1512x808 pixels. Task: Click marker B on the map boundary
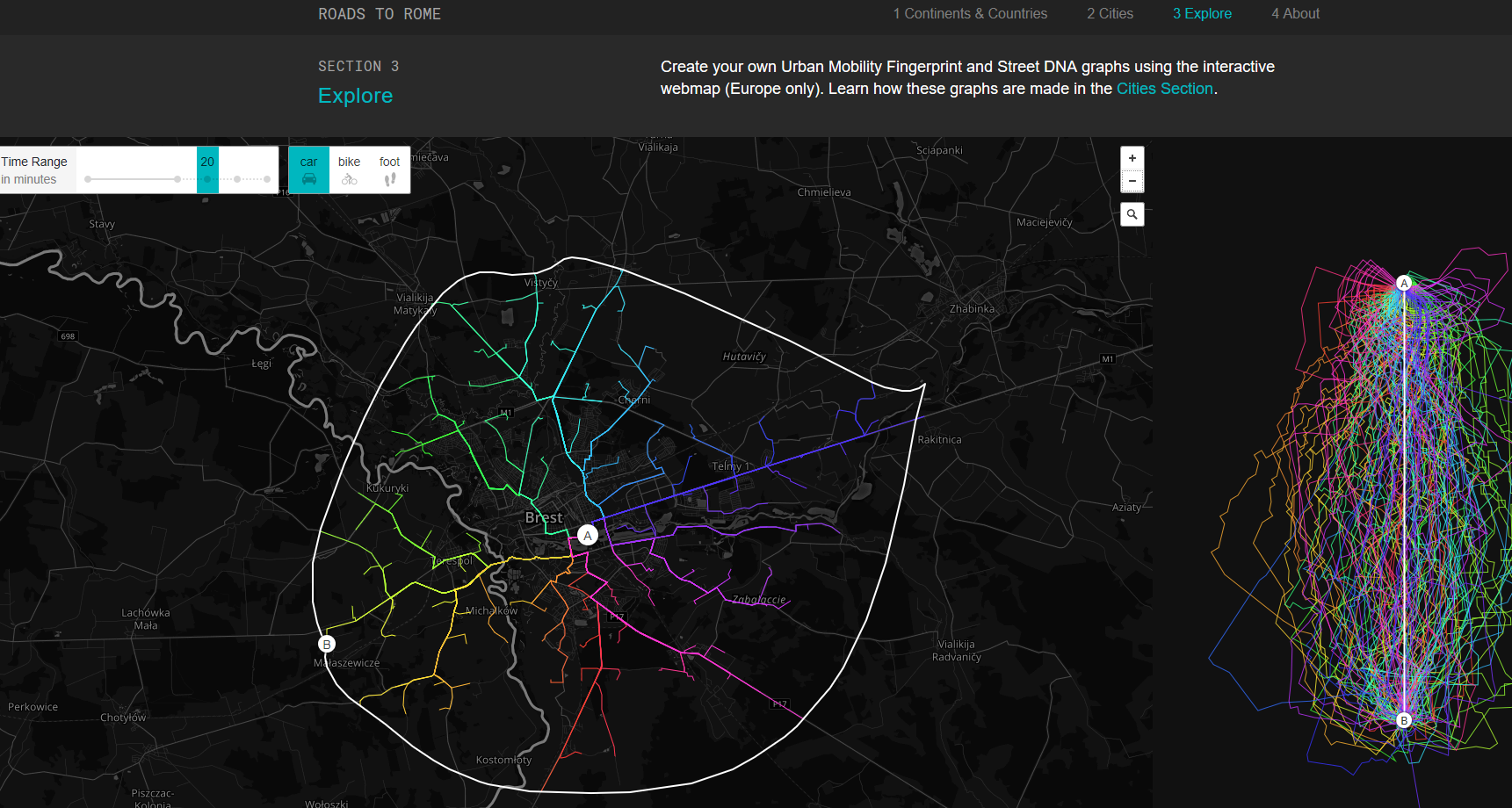[x=327, y=644]
